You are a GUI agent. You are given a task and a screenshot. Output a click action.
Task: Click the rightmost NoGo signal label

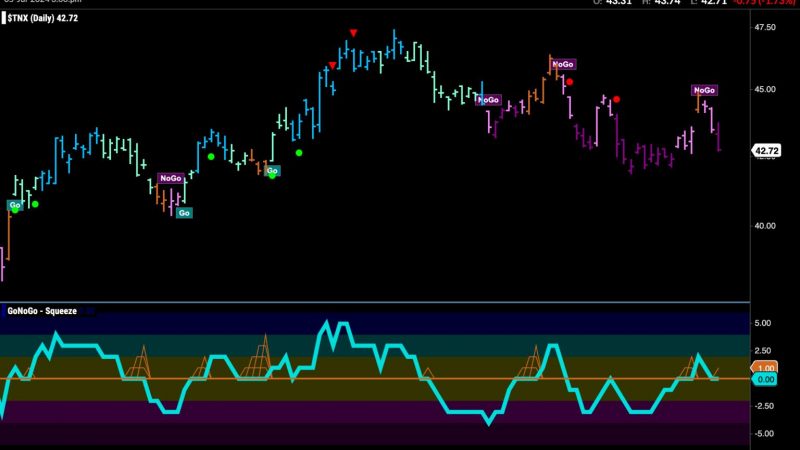tap(704, 90)
